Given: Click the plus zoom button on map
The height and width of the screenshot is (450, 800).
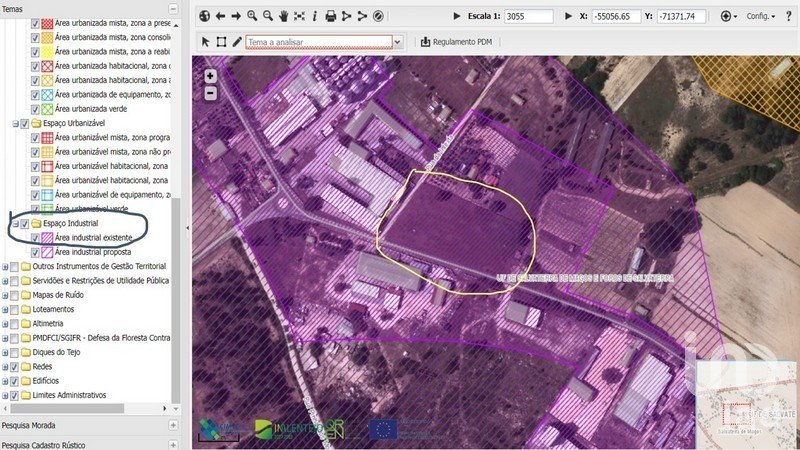Looking at the screenshot, I should (x=211, y=76).
